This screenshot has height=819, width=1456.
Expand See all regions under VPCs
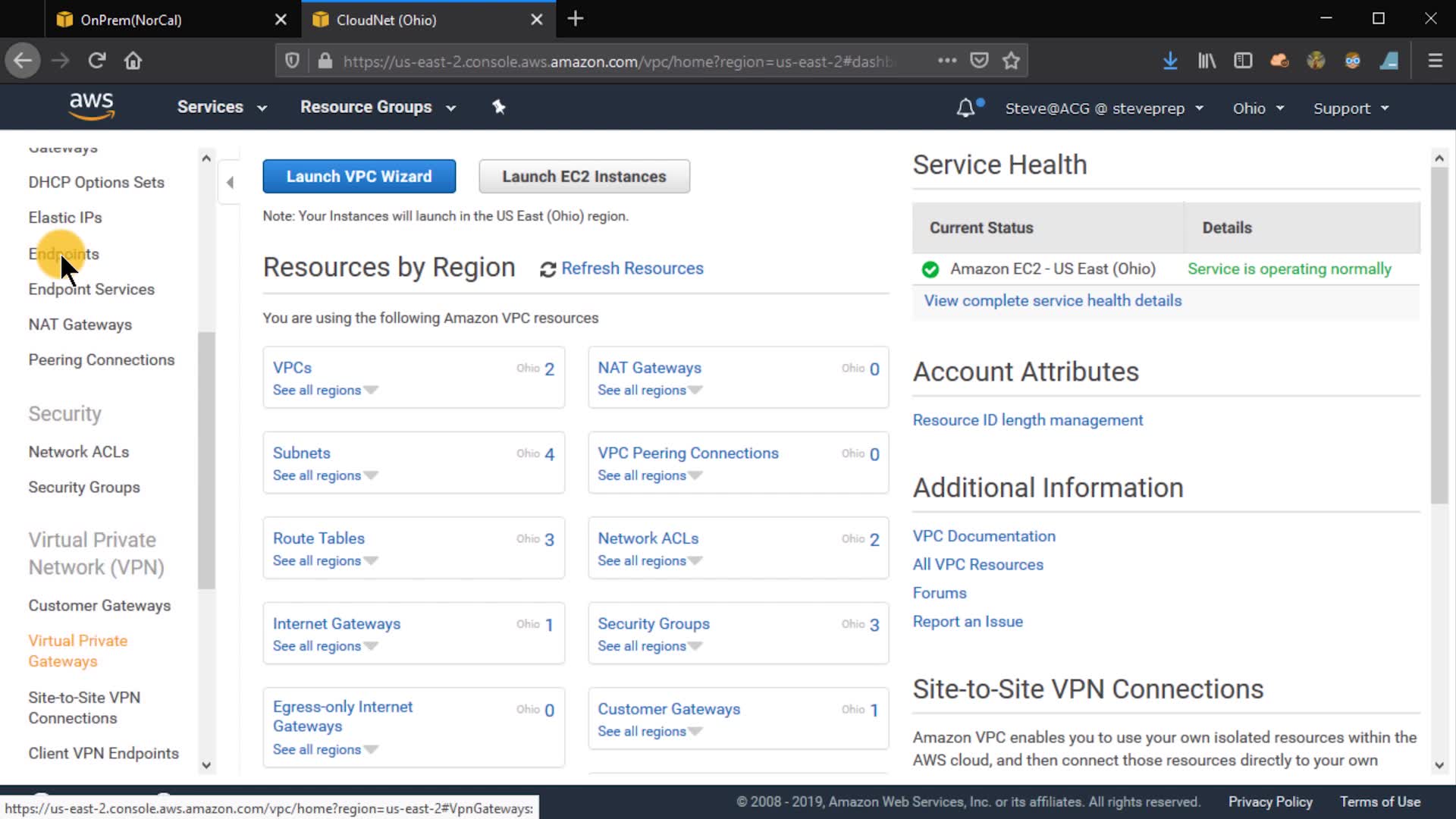(325, 390)
